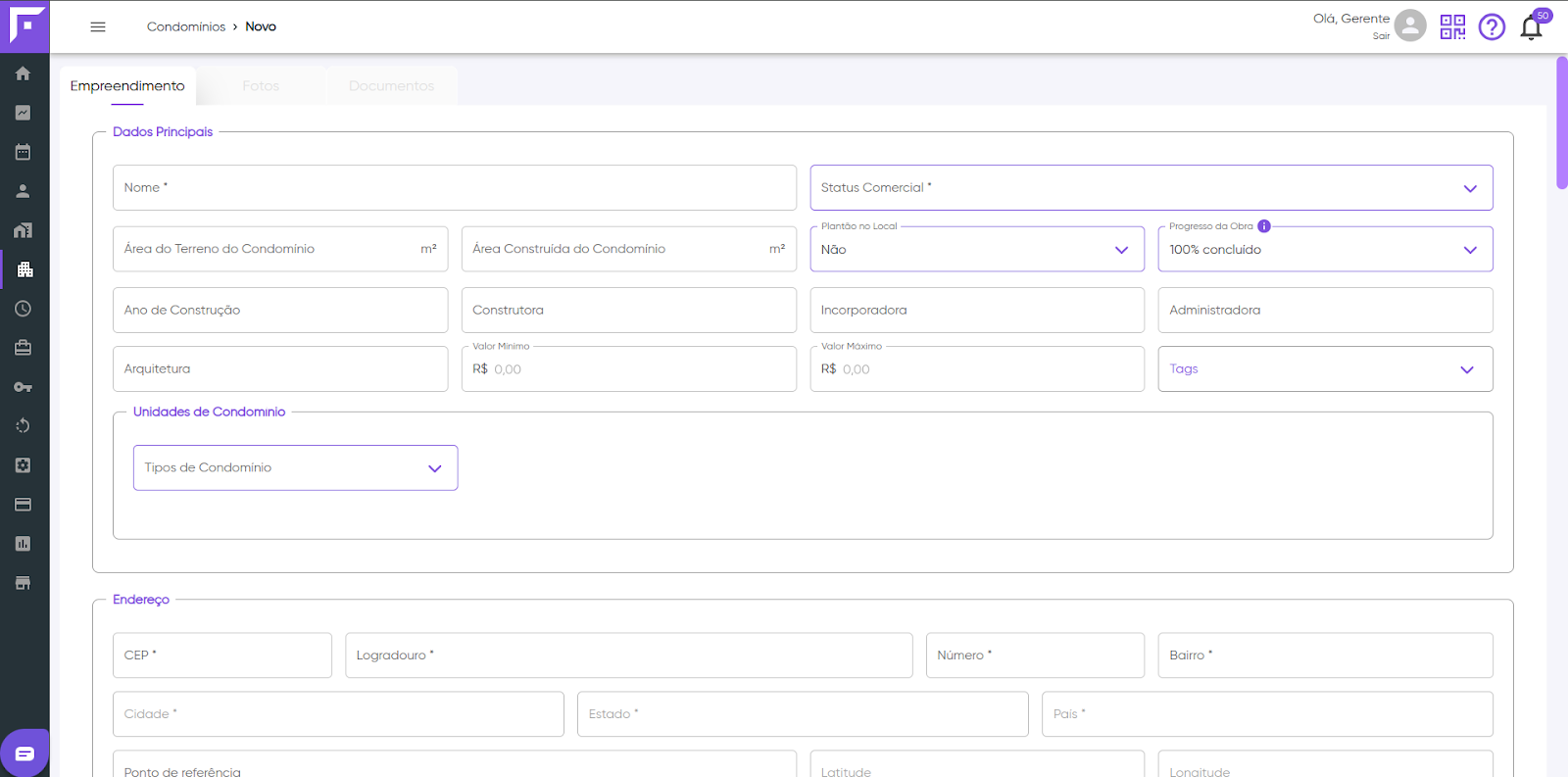1568x777 pixels.
Task: Click the user avatar icon
Action: point(1410,25)
